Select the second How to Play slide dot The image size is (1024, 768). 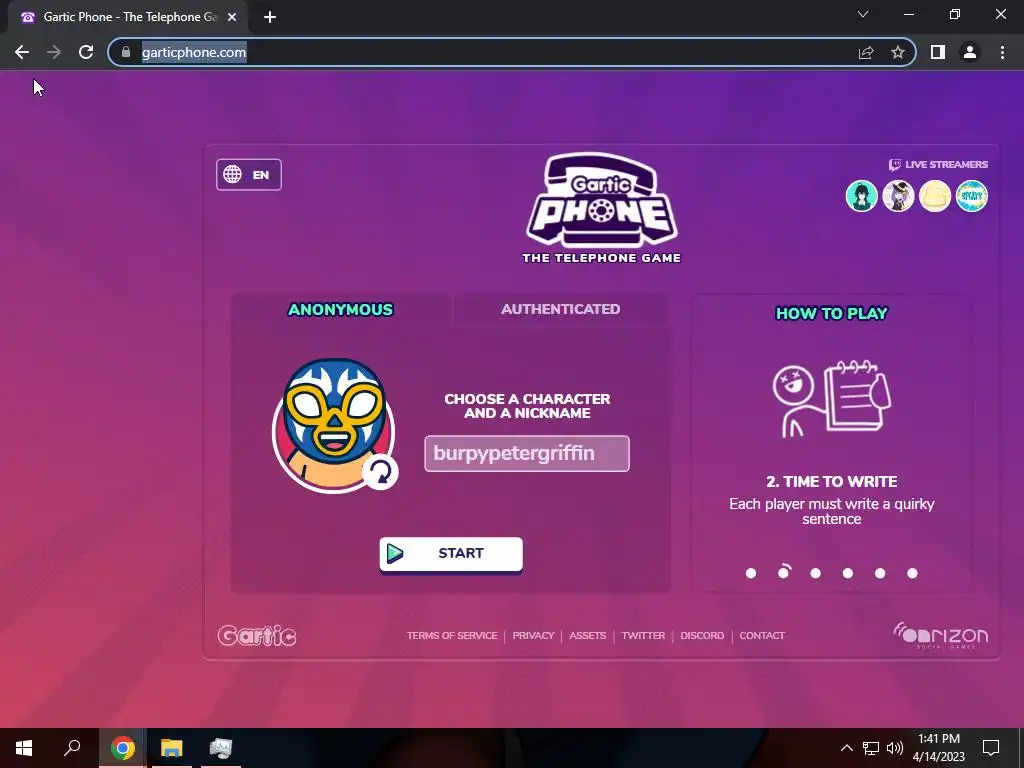click(784, 572)
